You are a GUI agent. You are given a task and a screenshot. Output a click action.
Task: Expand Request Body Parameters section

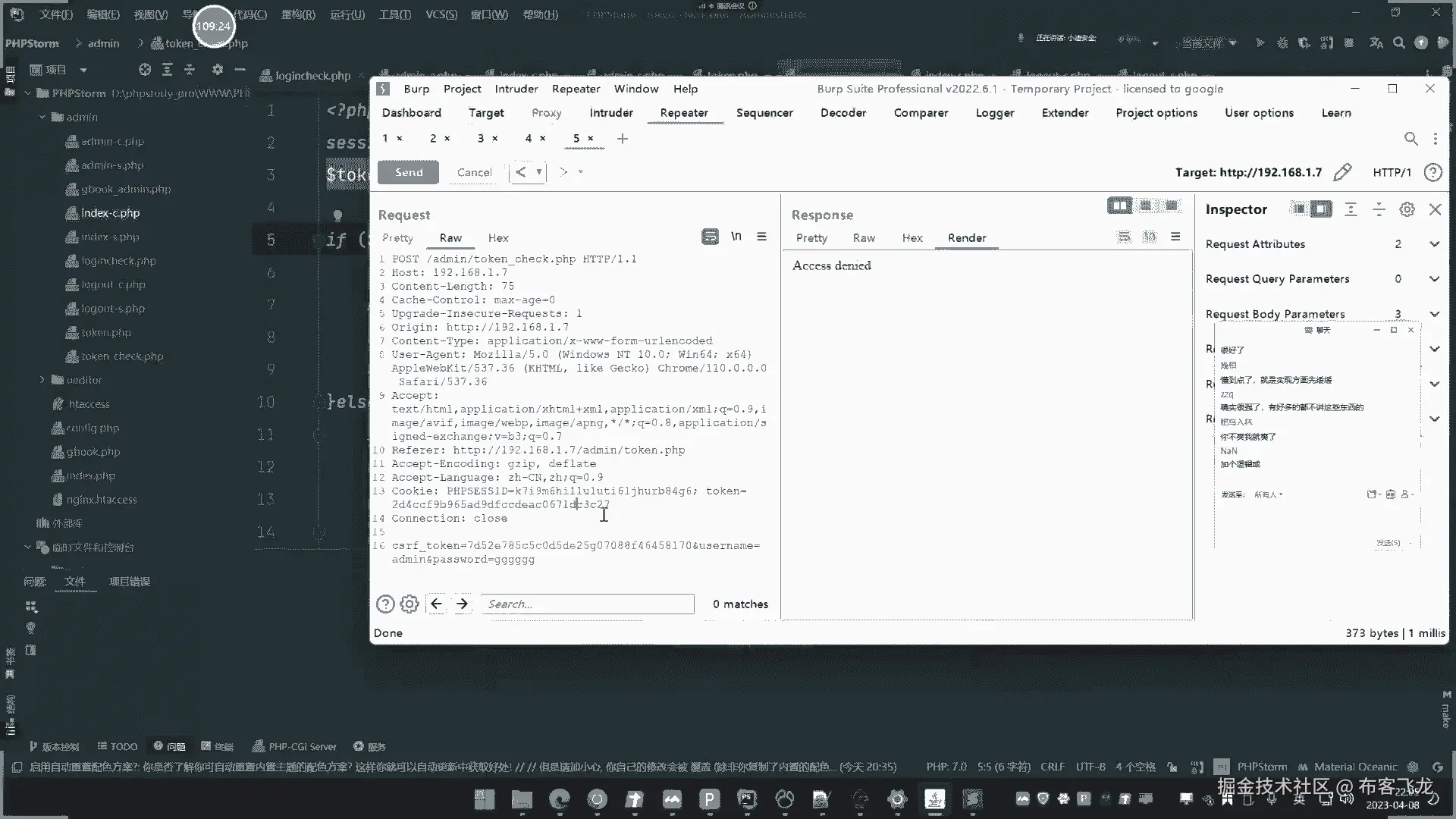point(1434,314)
